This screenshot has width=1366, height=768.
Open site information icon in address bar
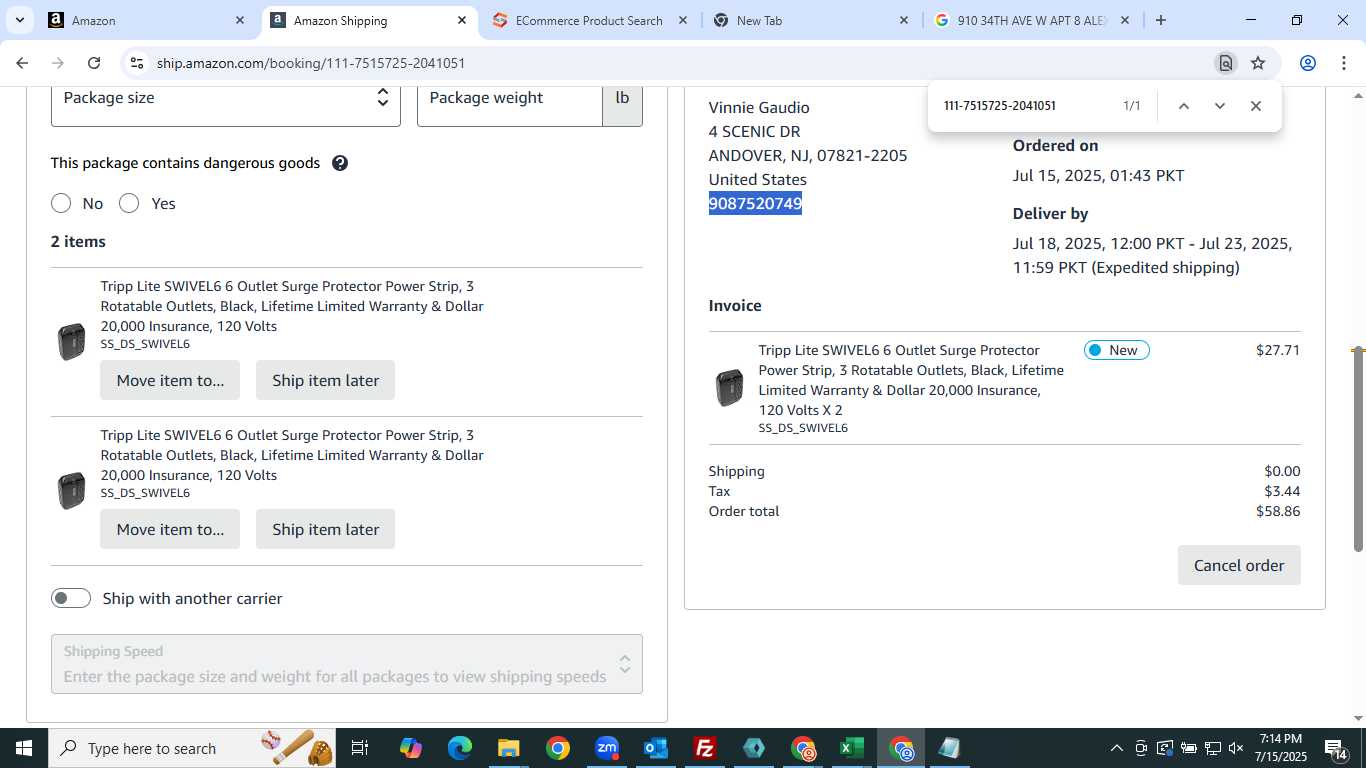pyautogui.click(x=137, y=63)
